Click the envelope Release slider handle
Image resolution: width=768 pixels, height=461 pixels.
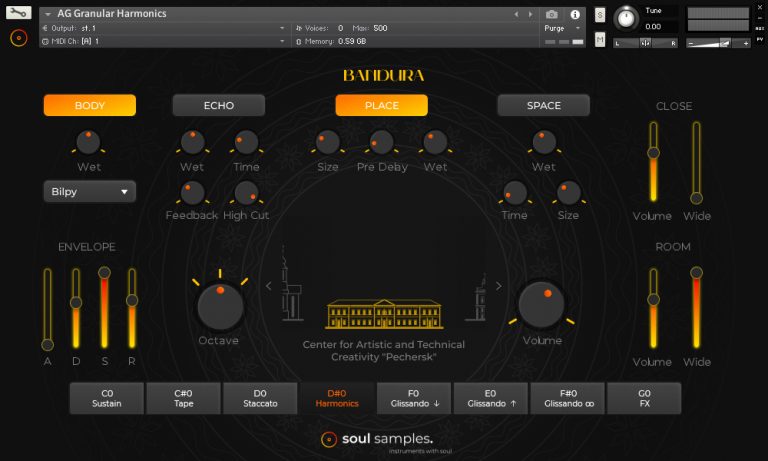click(x=132, y=300)
